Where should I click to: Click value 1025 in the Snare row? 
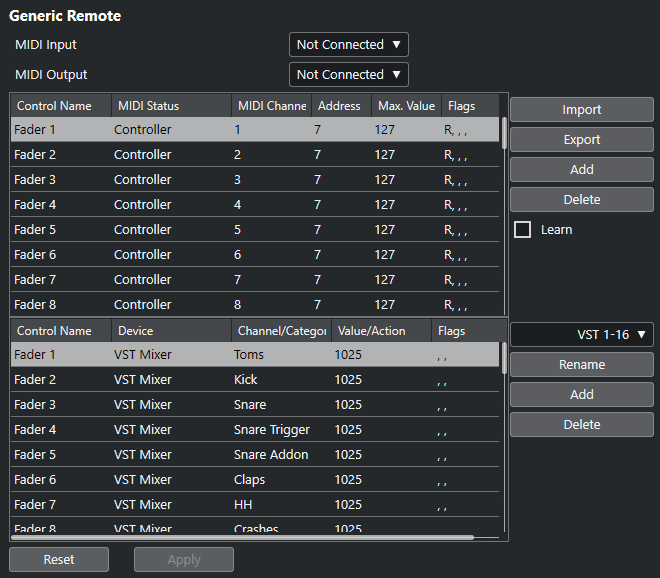pyautogui.click(x=348, y=405)
